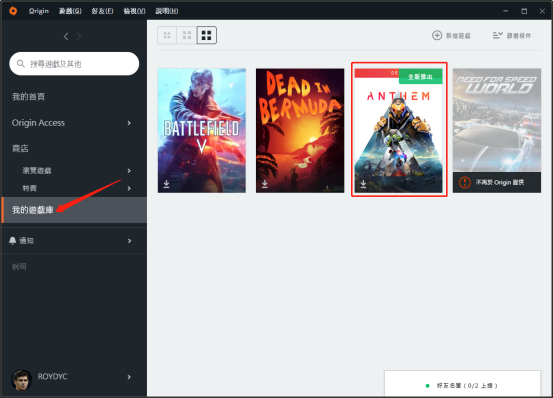553x398 pixels.
Task: Switch to medium tile view
Action: [x=187, y=35]
